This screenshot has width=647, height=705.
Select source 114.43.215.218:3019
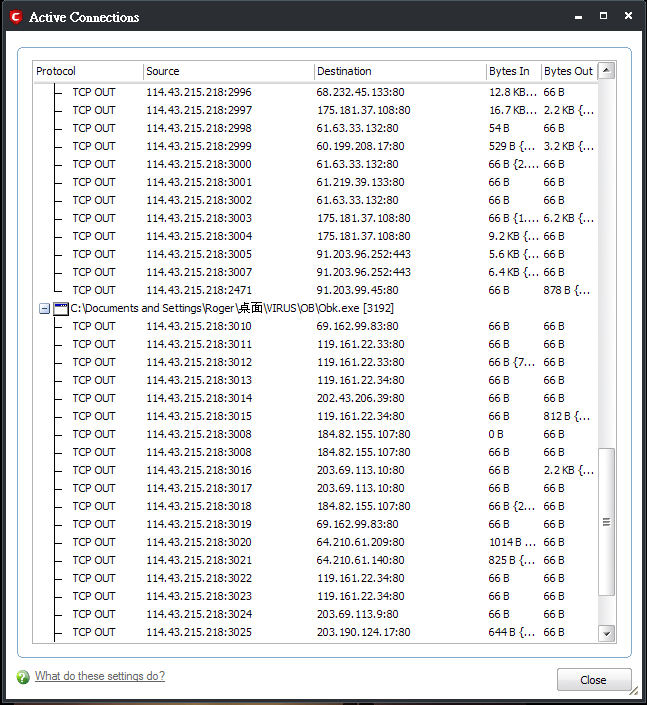199,524
